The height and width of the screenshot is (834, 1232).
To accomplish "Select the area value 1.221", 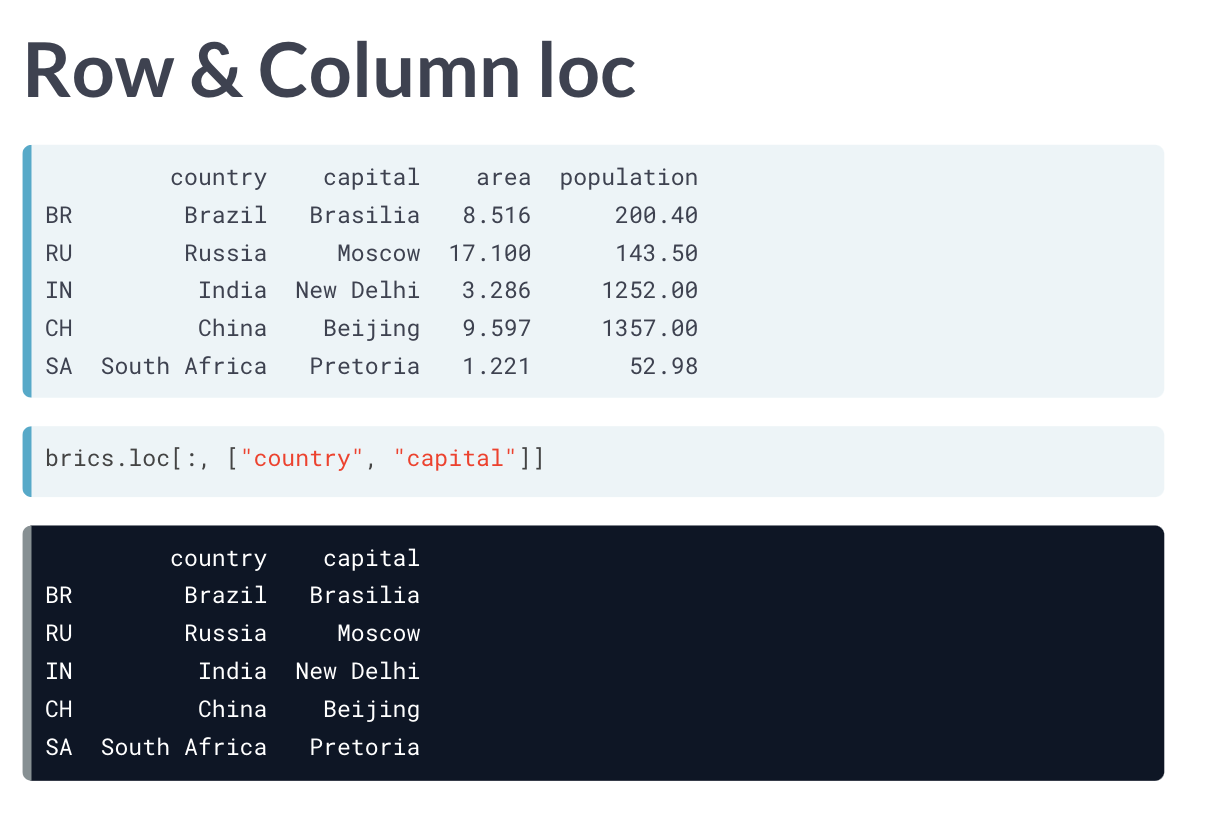I will click(497, 366).
